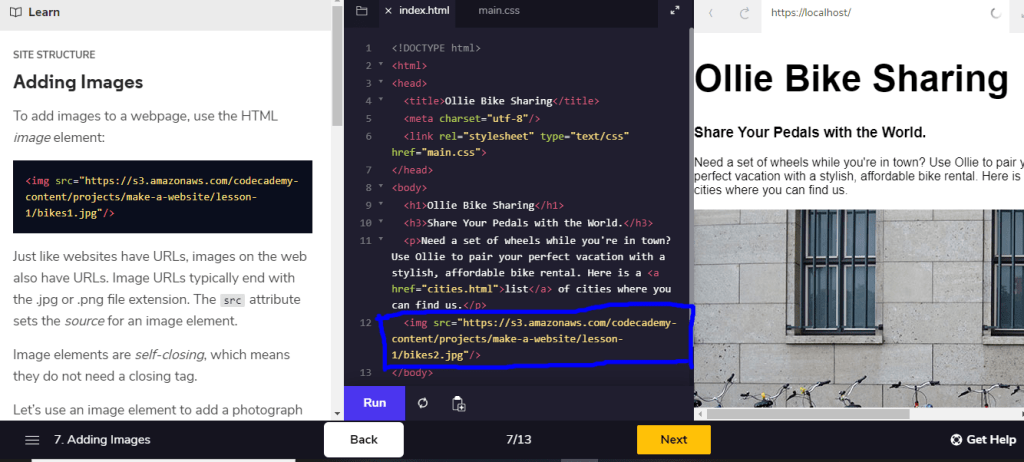
Task: Click the browser preview back arrow
Action: coord(711,13)
